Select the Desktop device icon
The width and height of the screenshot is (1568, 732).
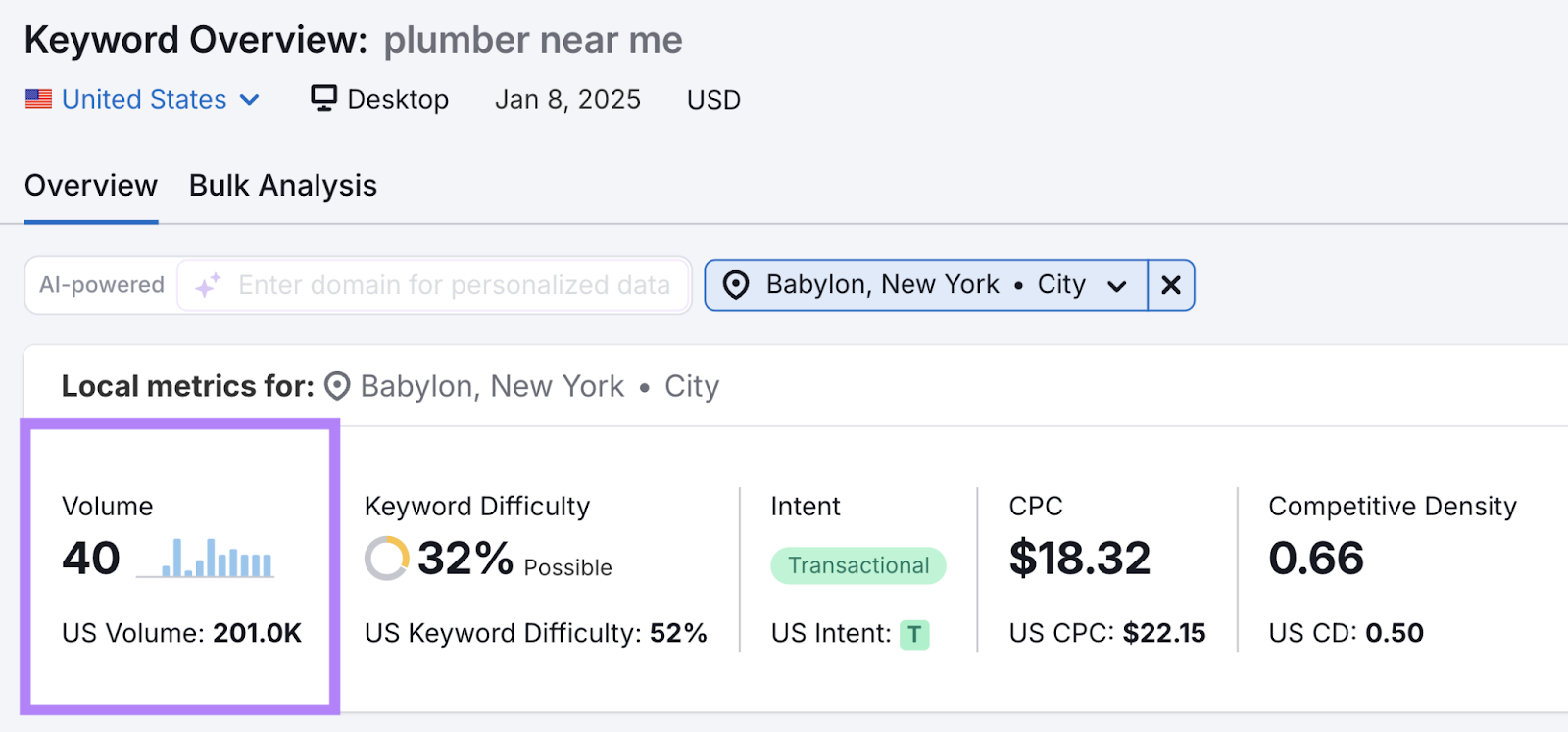click(x=323, y=98)
